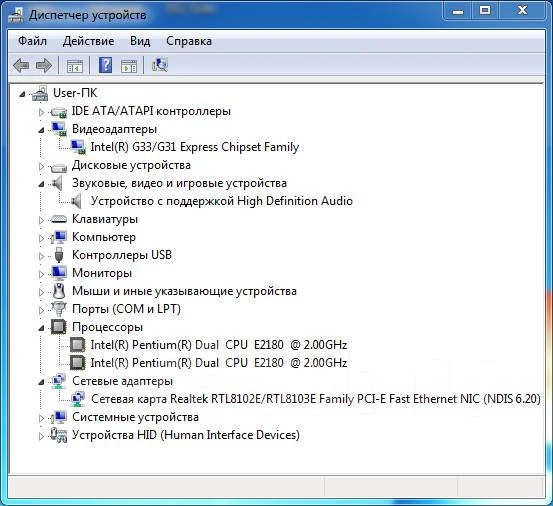This screenshot has width=553, height=506.
Task: Expand Мыши и иные указывающие устройства
Action: (x=41, y=292)
